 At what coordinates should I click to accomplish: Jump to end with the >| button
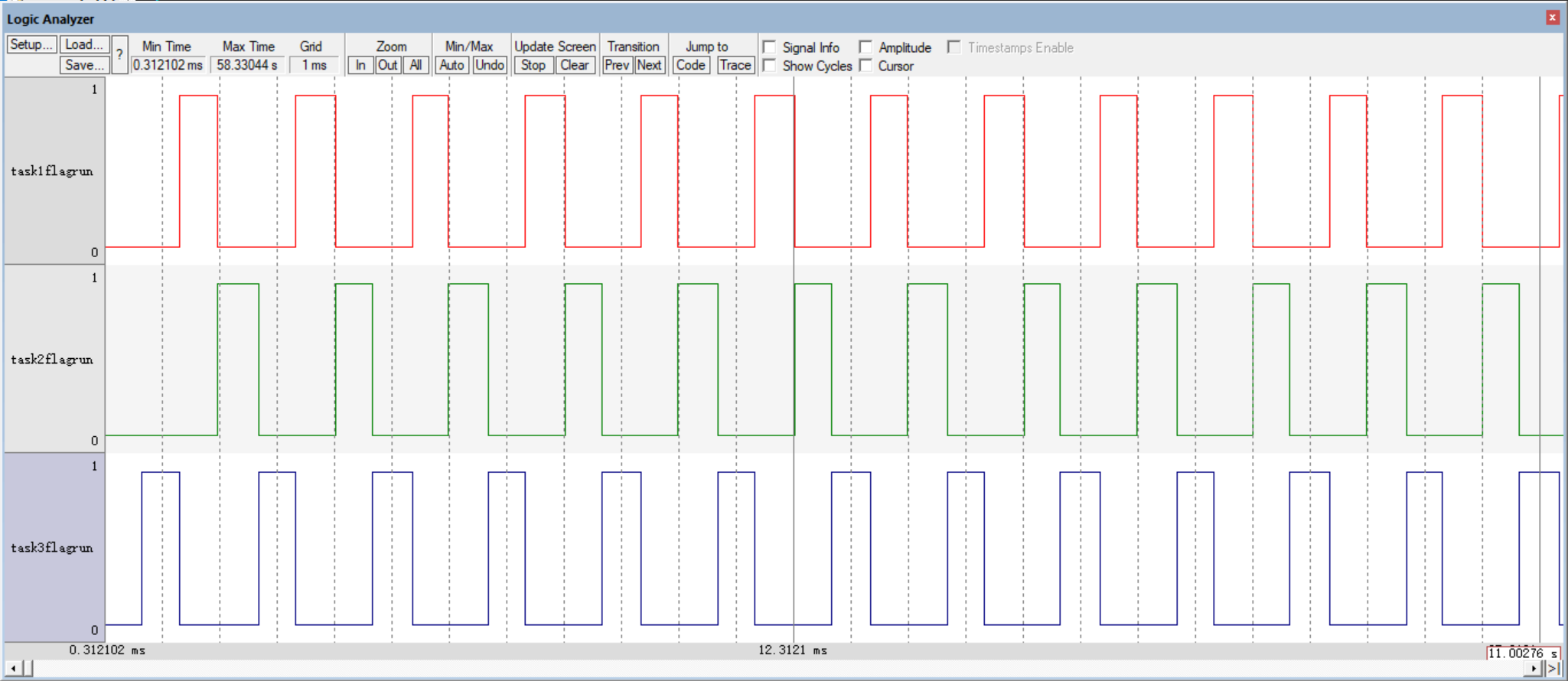[x=1553, y=669]
